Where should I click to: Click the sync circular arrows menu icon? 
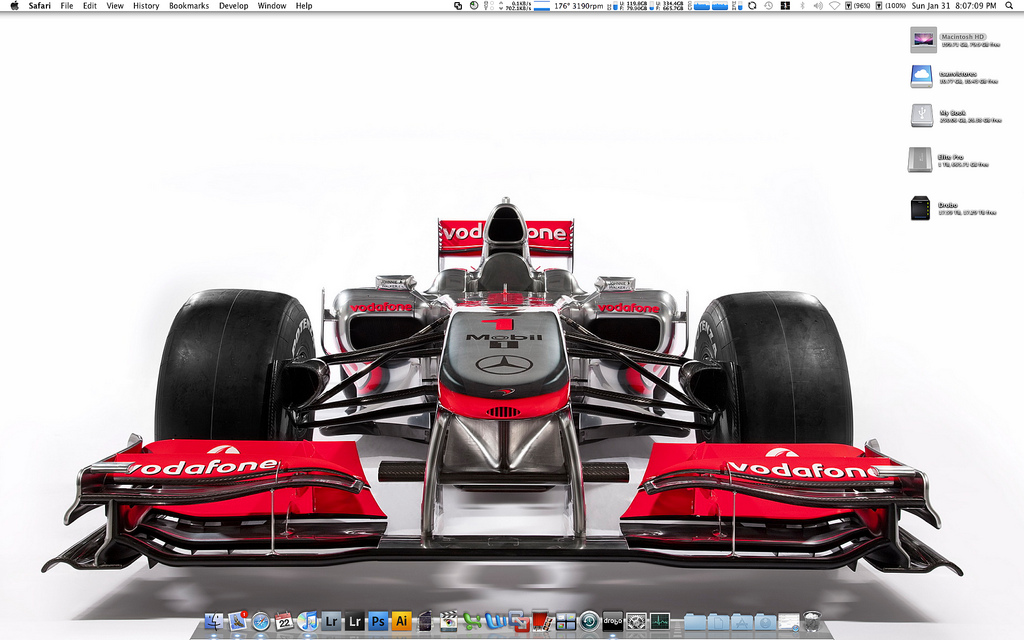pos(752,6)
